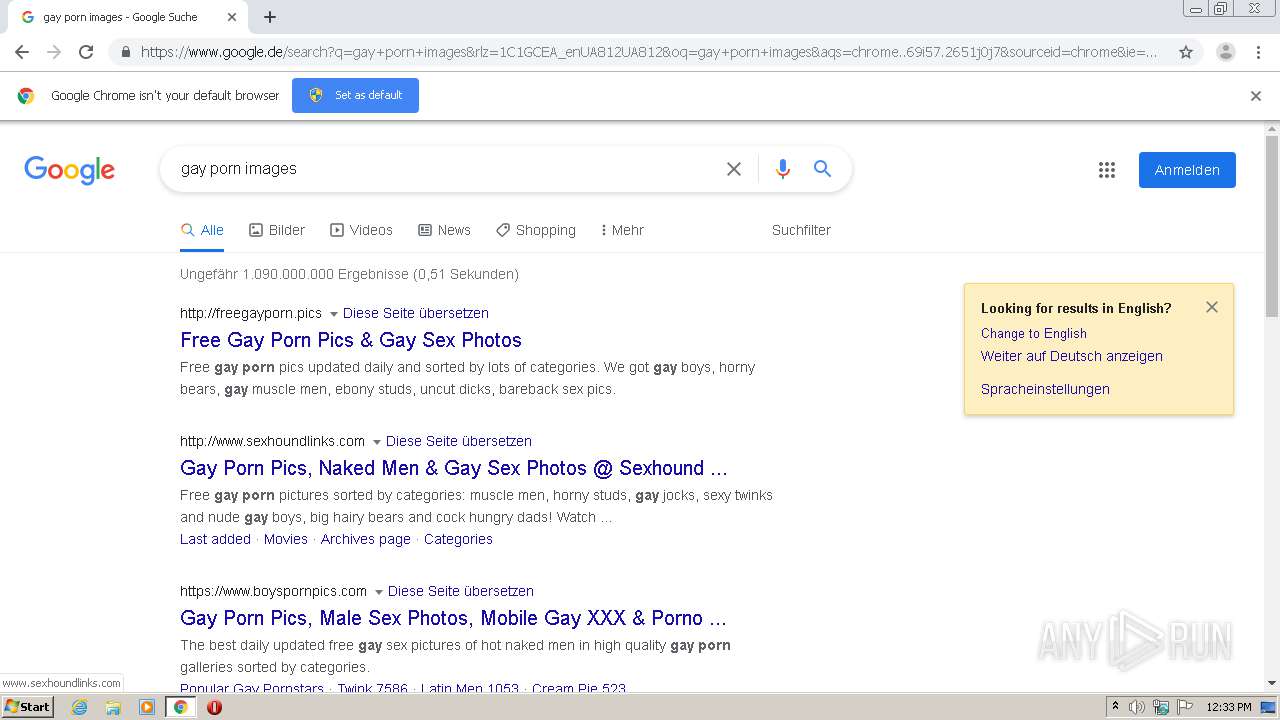Reload the page with the refresh icon
1280x720 pixels.
click(86, 52)
